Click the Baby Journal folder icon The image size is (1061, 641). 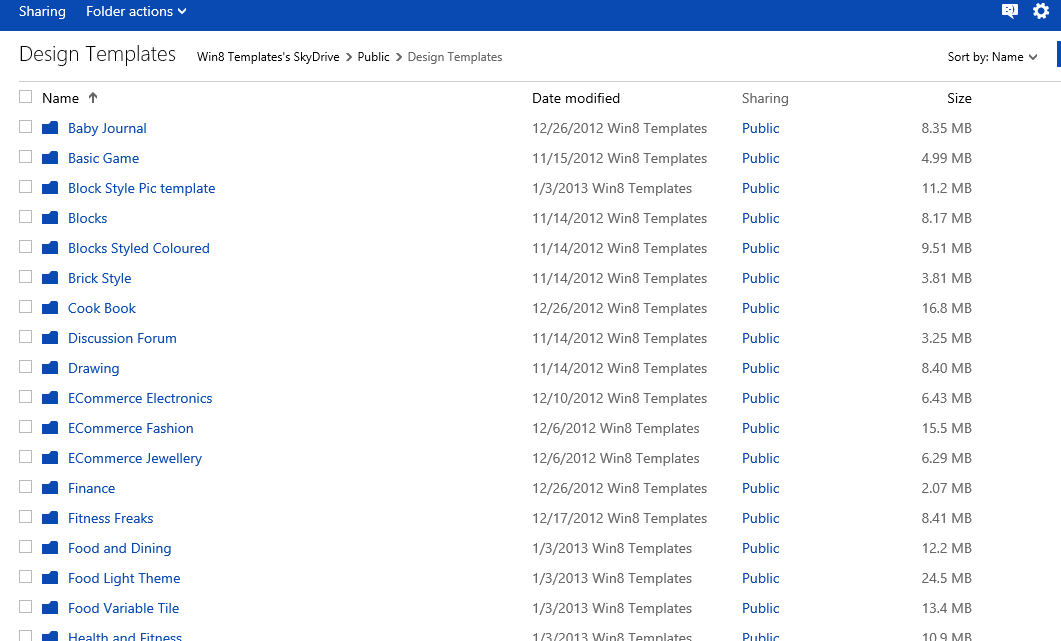[x=50, y=128]
